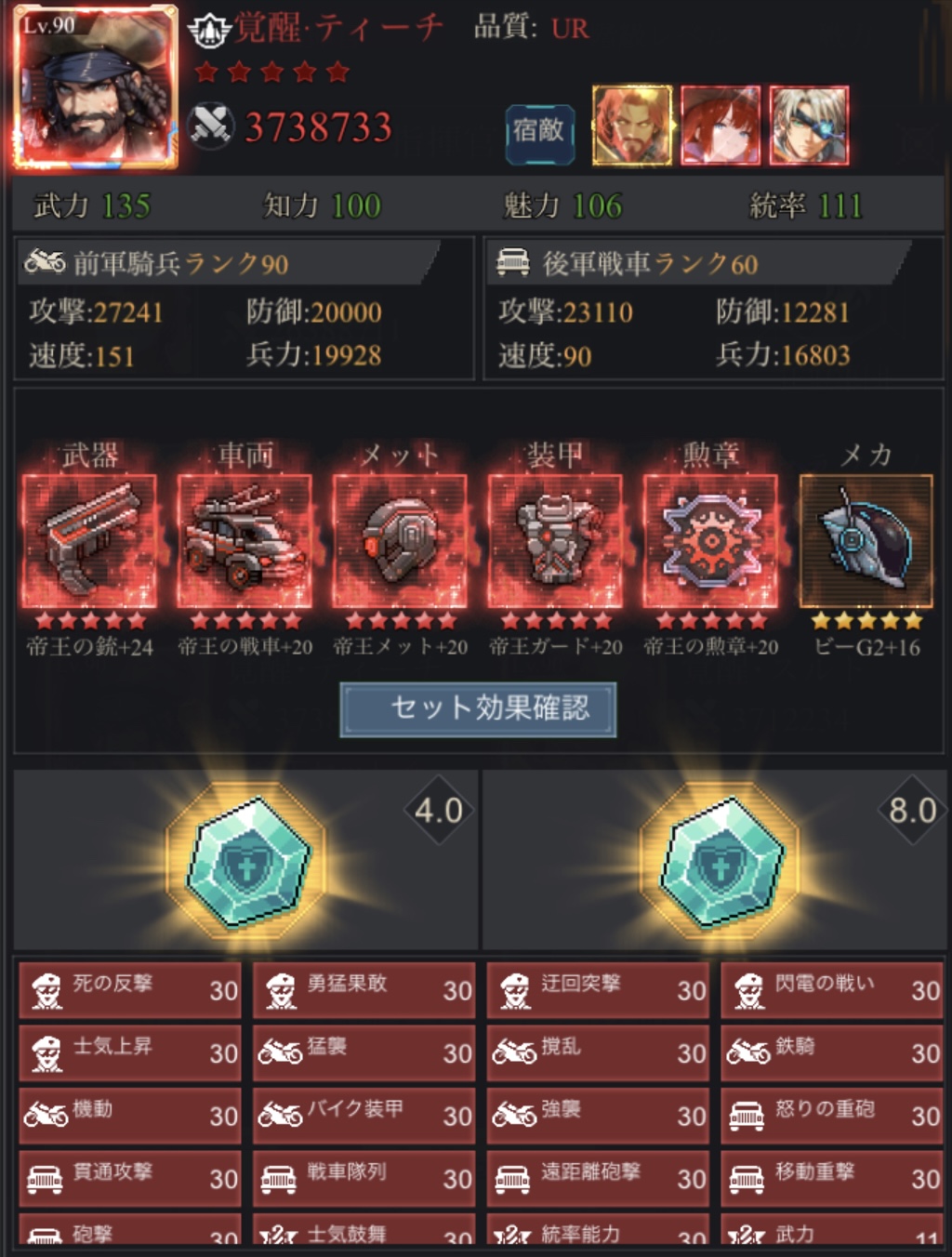Open the 覚醒·ティーチ hero portrait
Viewport: 952px width, 1257px height.
(95, 87)
